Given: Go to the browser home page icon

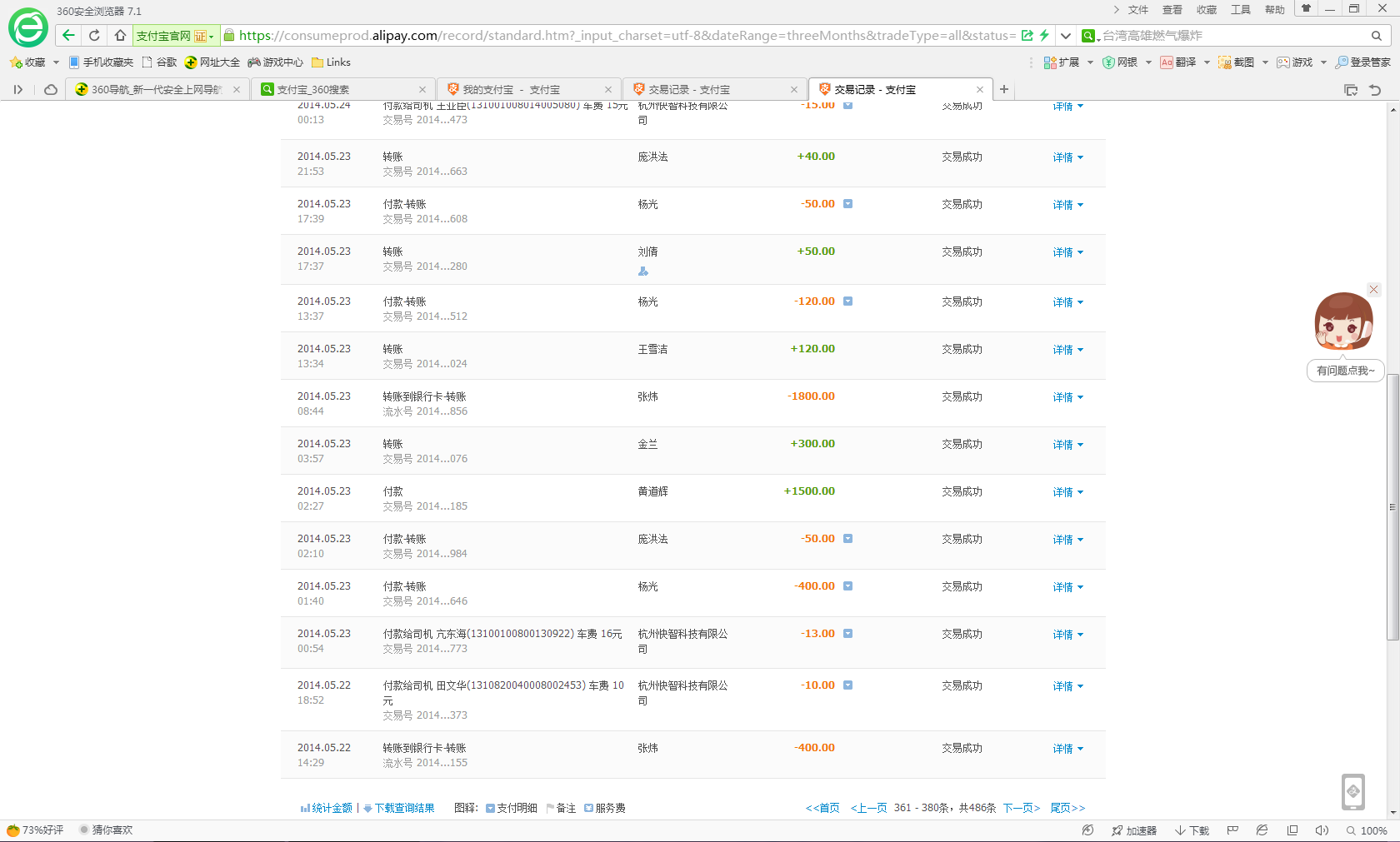Looking at the screenshot, I should pyautogui.click(x=120, y=35).
